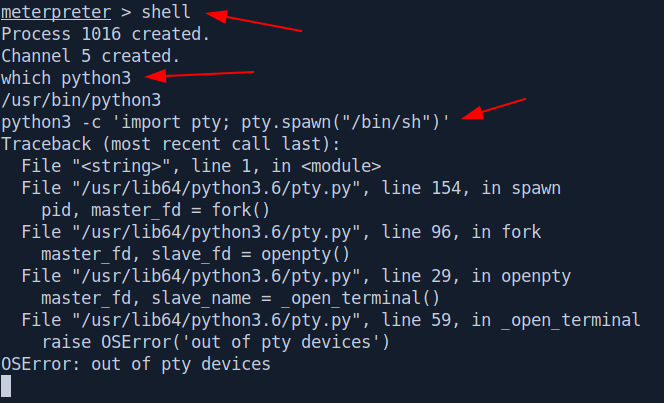The width and height of the screenshot is (664, 403).
Task: Click the block cursor at the terminal bottom
Action: [x=6, y=386]
